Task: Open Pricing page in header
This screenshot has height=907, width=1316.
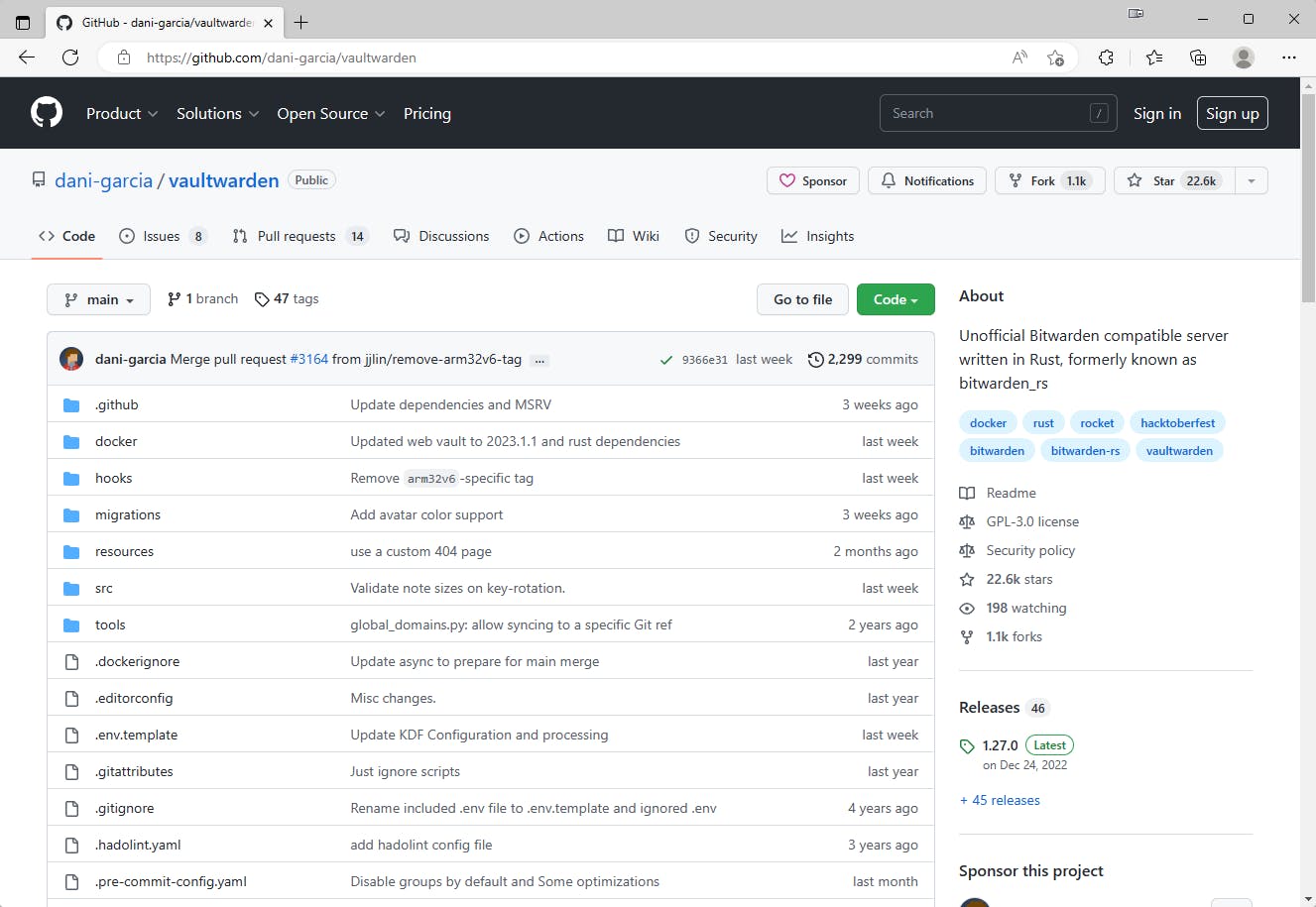Action: coord(427,113)
